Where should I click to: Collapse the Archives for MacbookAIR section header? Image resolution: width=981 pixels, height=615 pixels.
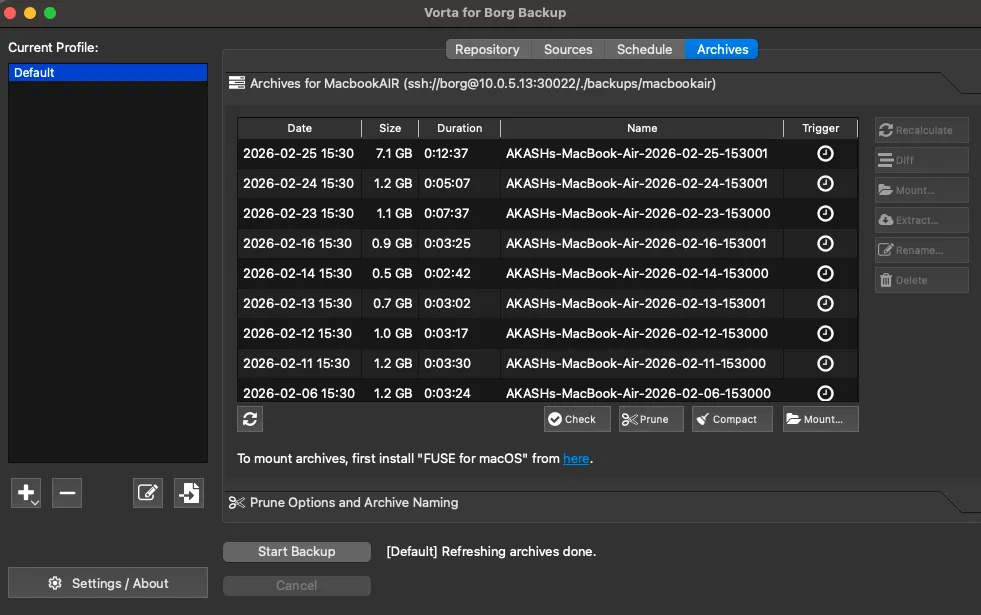482,84
